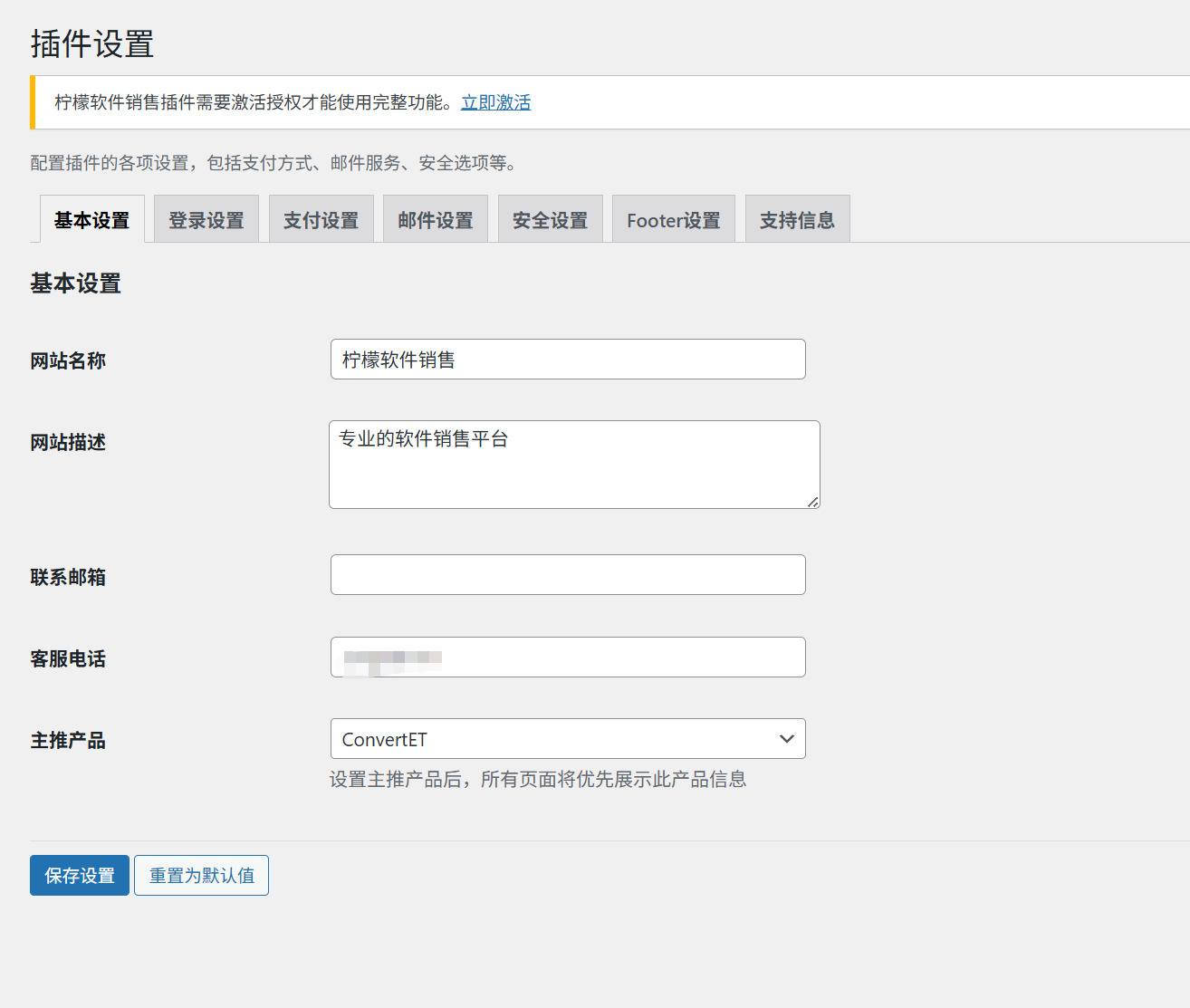Click inside the 网站描述 textarea
The height and width of the screenshot is (1008, 1190).
click(x=574, y=465)
